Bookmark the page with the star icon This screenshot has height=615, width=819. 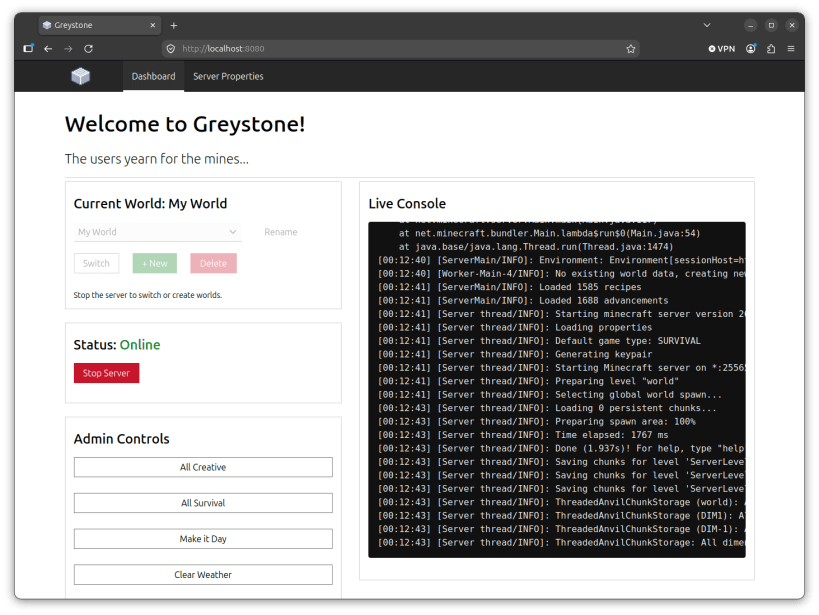pyautogui.click(x=630, y=49)
